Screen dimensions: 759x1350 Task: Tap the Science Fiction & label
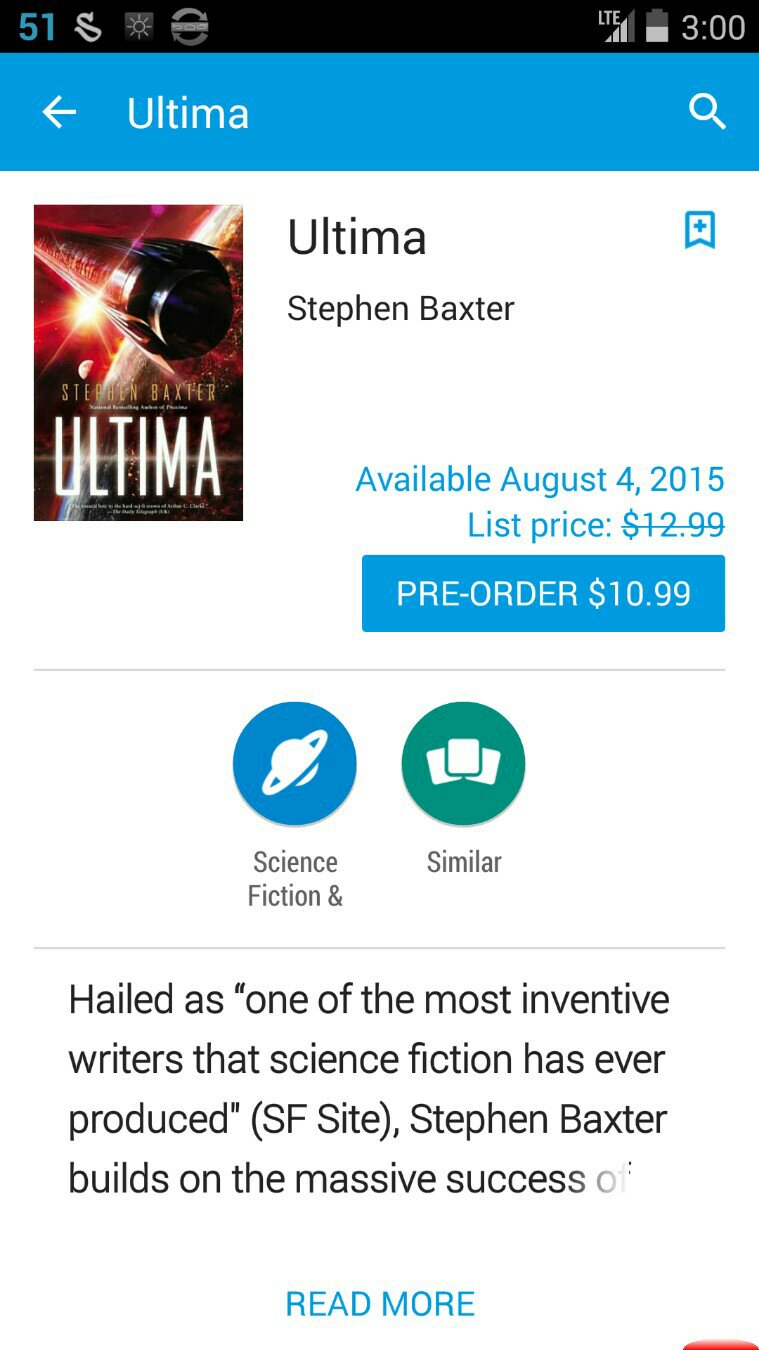pos(295,878)
